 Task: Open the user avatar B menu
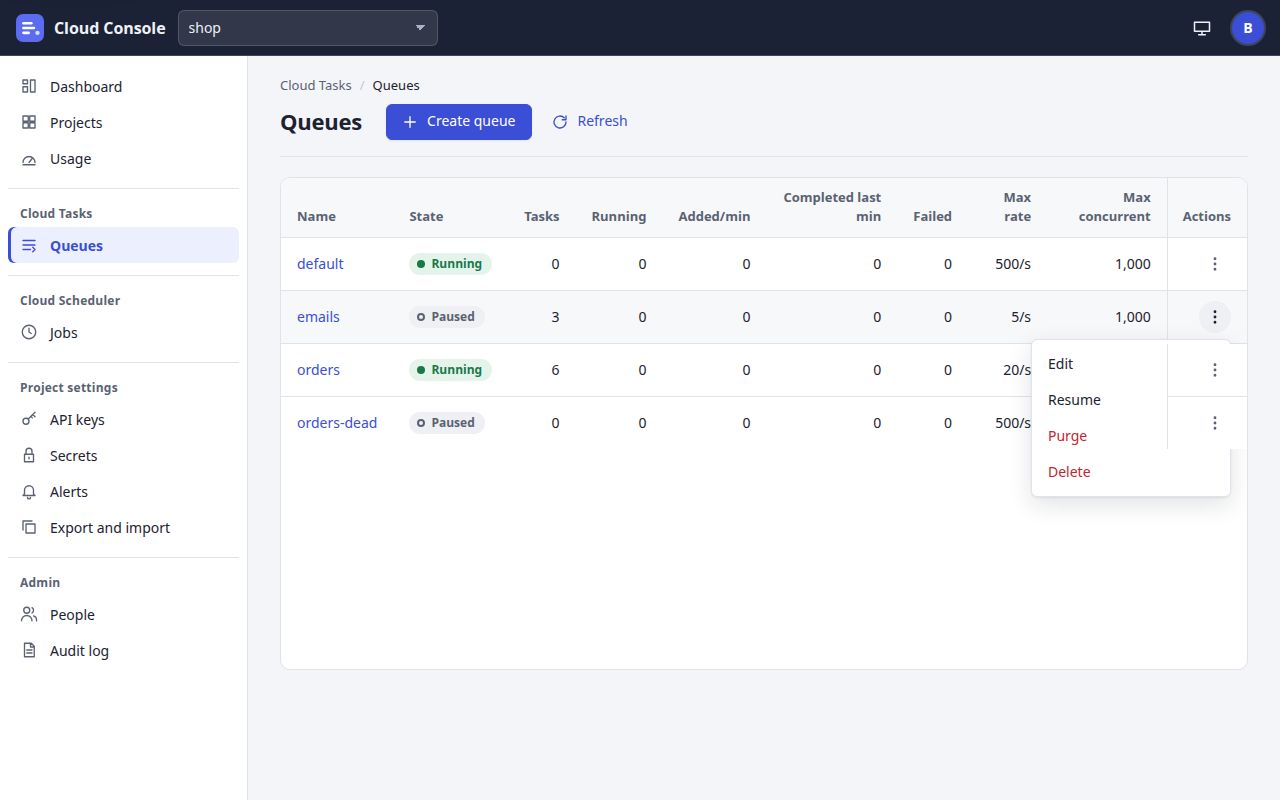pyautogui.click(x=1248, y=28)
